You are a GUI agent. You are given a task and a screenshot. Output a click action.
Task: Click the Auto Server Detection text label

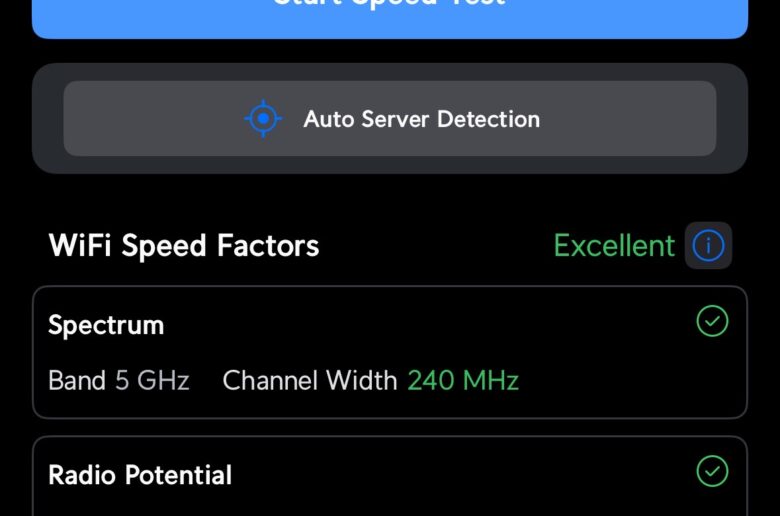coord(422,119)
